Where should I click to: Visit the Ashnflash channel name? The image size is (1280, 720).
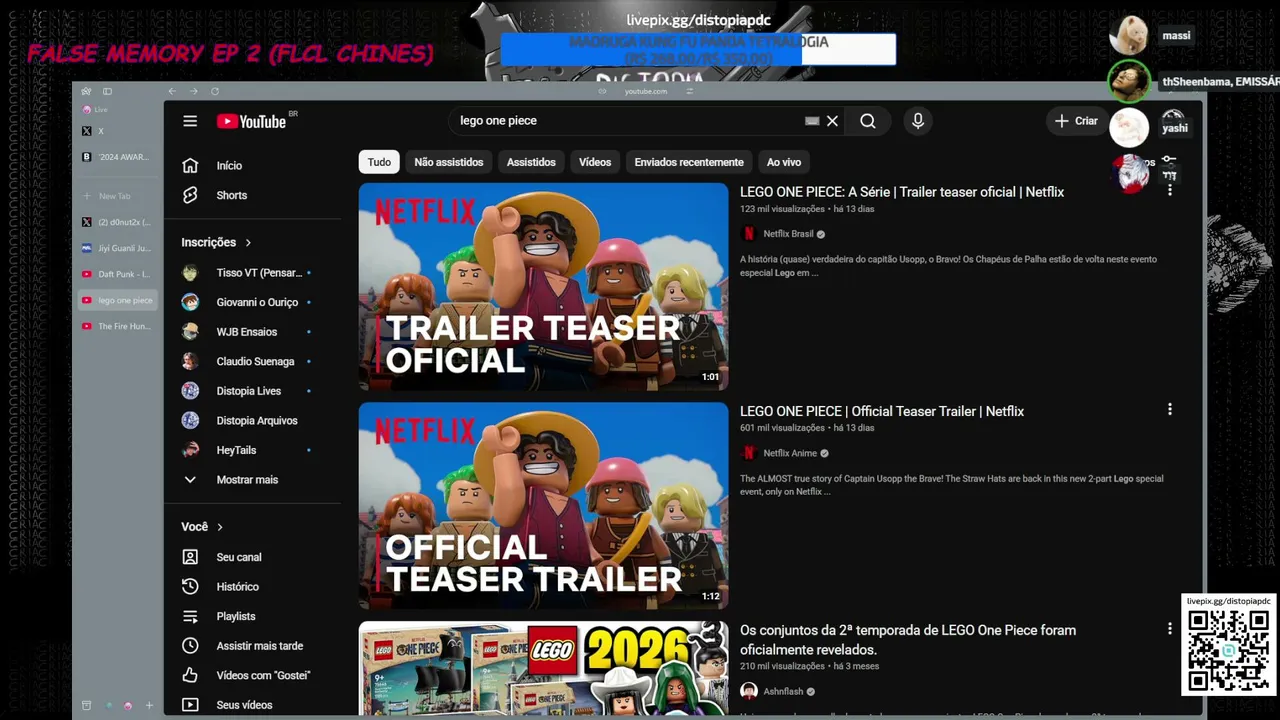pyautogui.click(x=784, y=691)
